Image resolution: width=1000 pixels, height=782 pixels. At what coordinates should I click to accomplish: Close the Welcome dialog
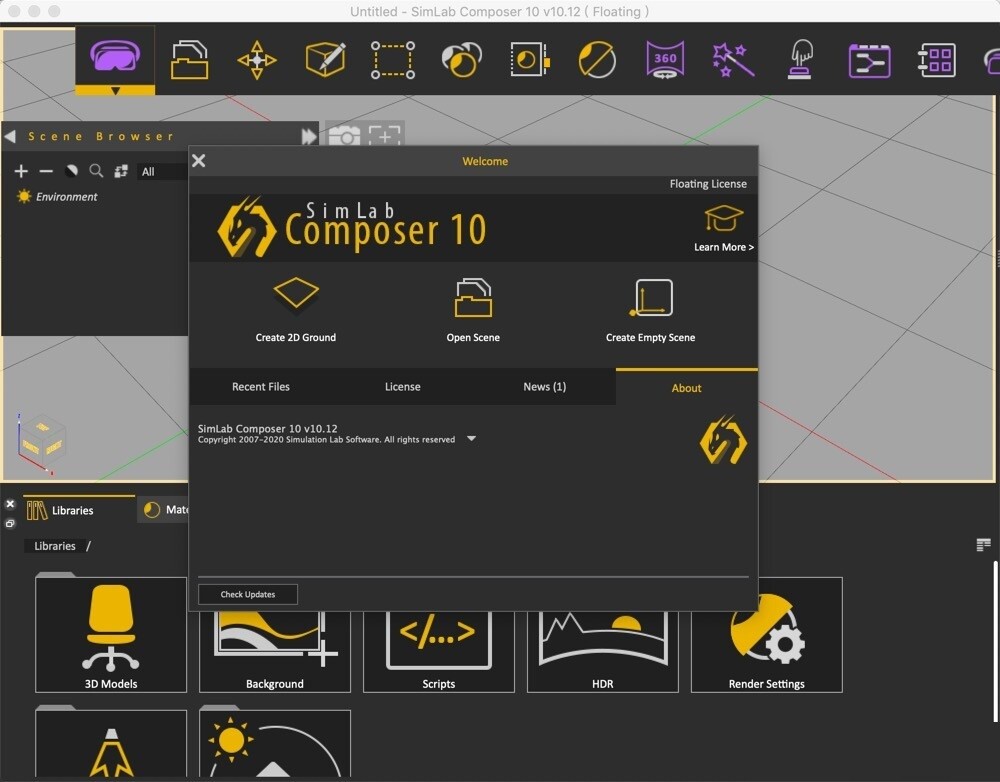198,161
